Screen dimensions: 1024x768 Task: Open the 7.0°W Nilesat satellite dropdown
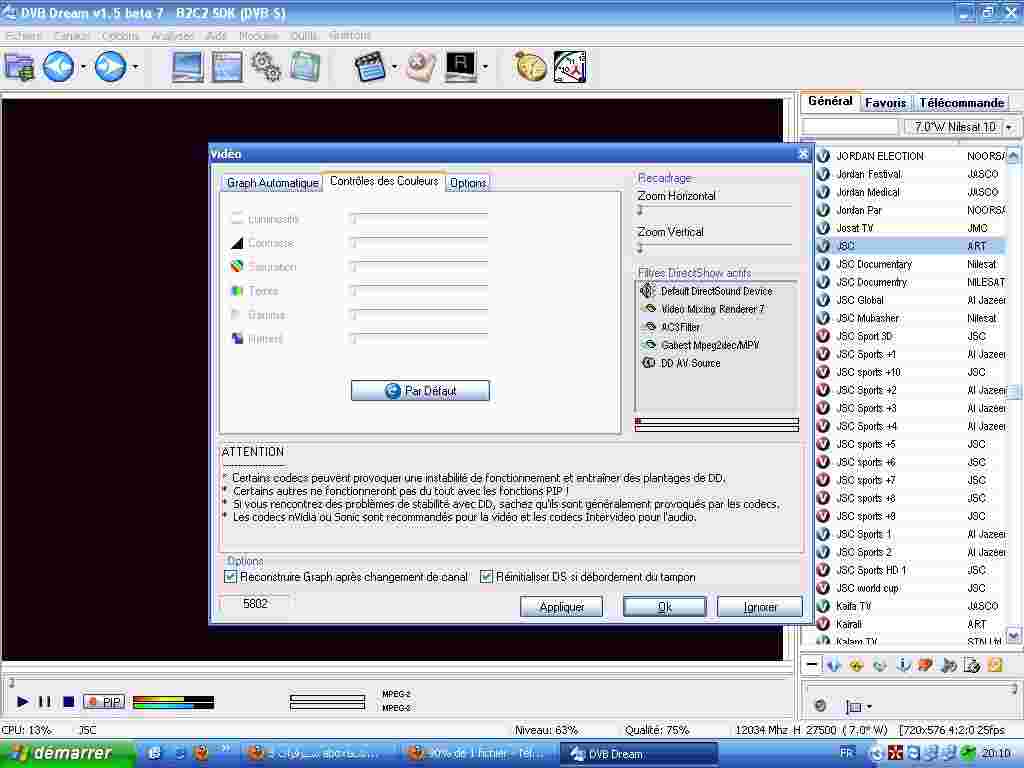[x=1010, y=127]
